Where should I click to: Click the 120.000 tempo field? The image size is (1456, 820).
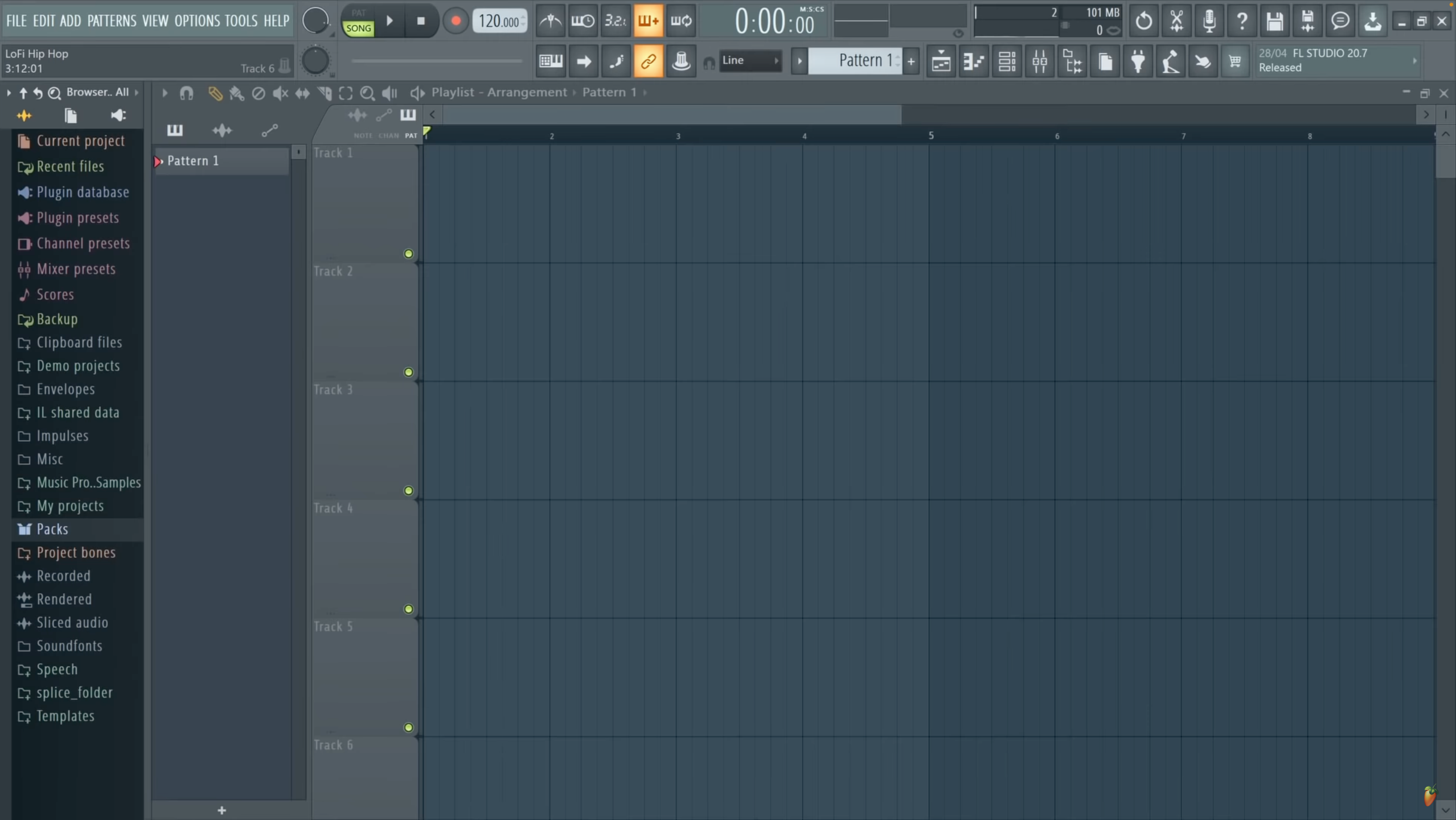click(499, 21)
